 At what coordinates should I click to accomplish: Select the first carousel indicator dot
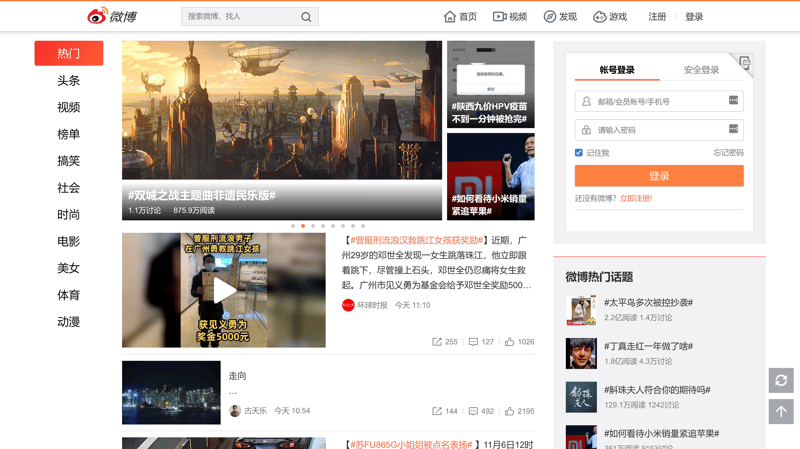pyautogui.click(x=293, y=226)
